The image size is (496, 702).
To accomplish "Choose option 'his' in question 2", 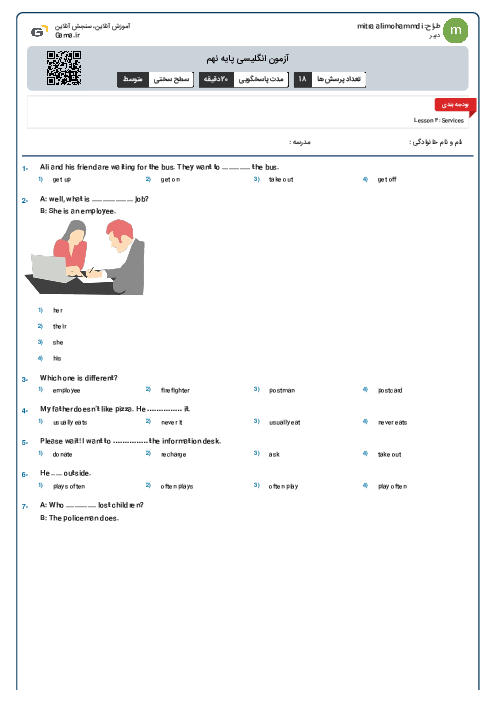I will pyautogui.click(x=57, y=358).
